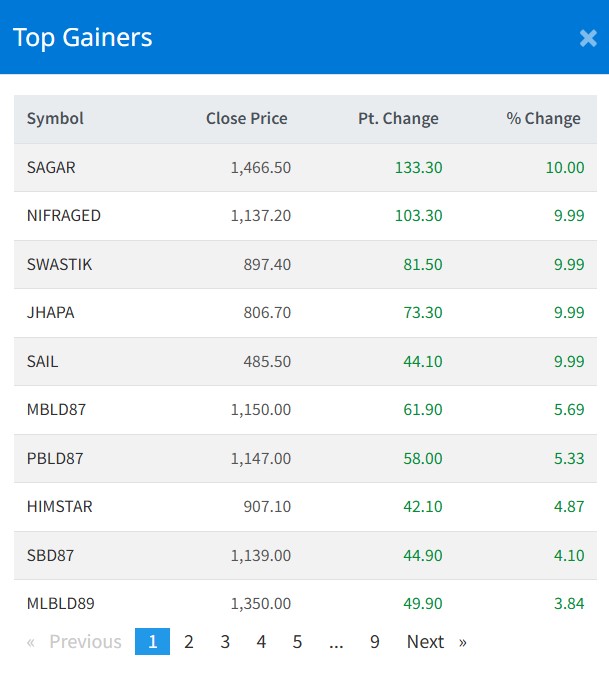The image size is (609, 693).
Task: Select current page 1 button
Action: pos(152,642)
